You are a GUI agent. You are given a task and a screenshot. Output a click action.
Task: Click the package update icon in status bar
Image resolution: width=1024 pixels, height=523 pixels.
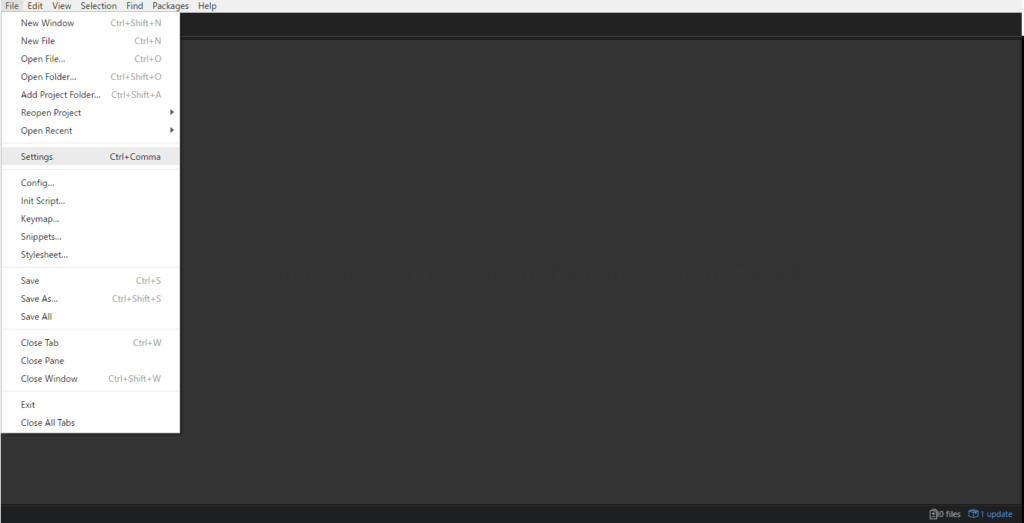pyautogui.click(x=973, y=514)
